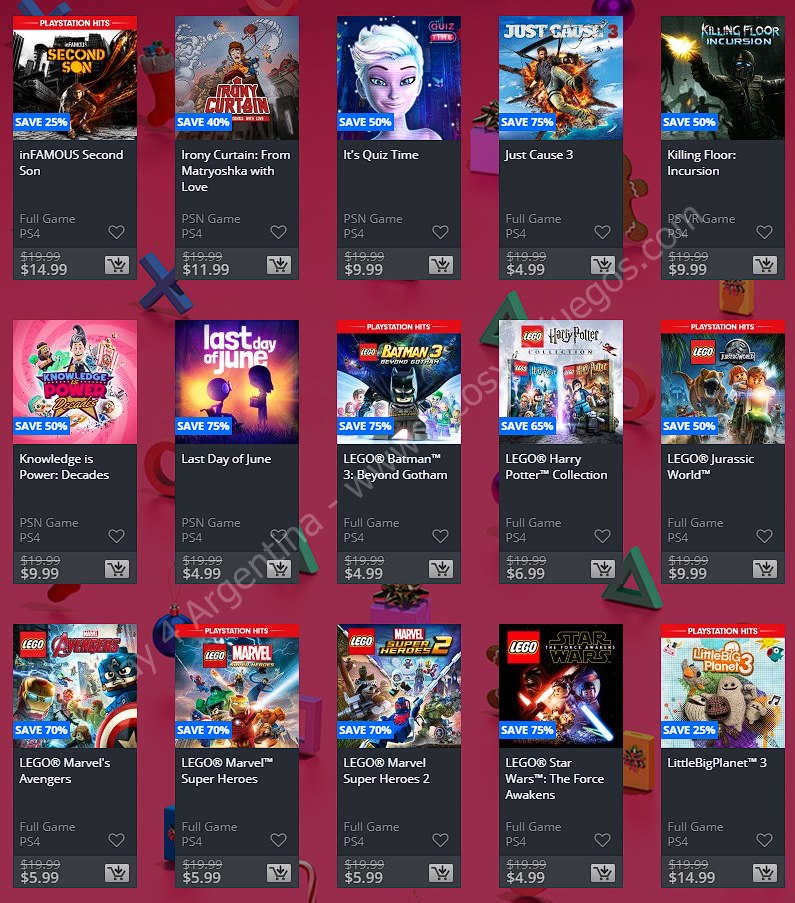Image resolution: width=795 pixels, height=903 pixels.
Task: Wishlist Killing Floor: Incursion with heart
Action: tap(764, 232)
